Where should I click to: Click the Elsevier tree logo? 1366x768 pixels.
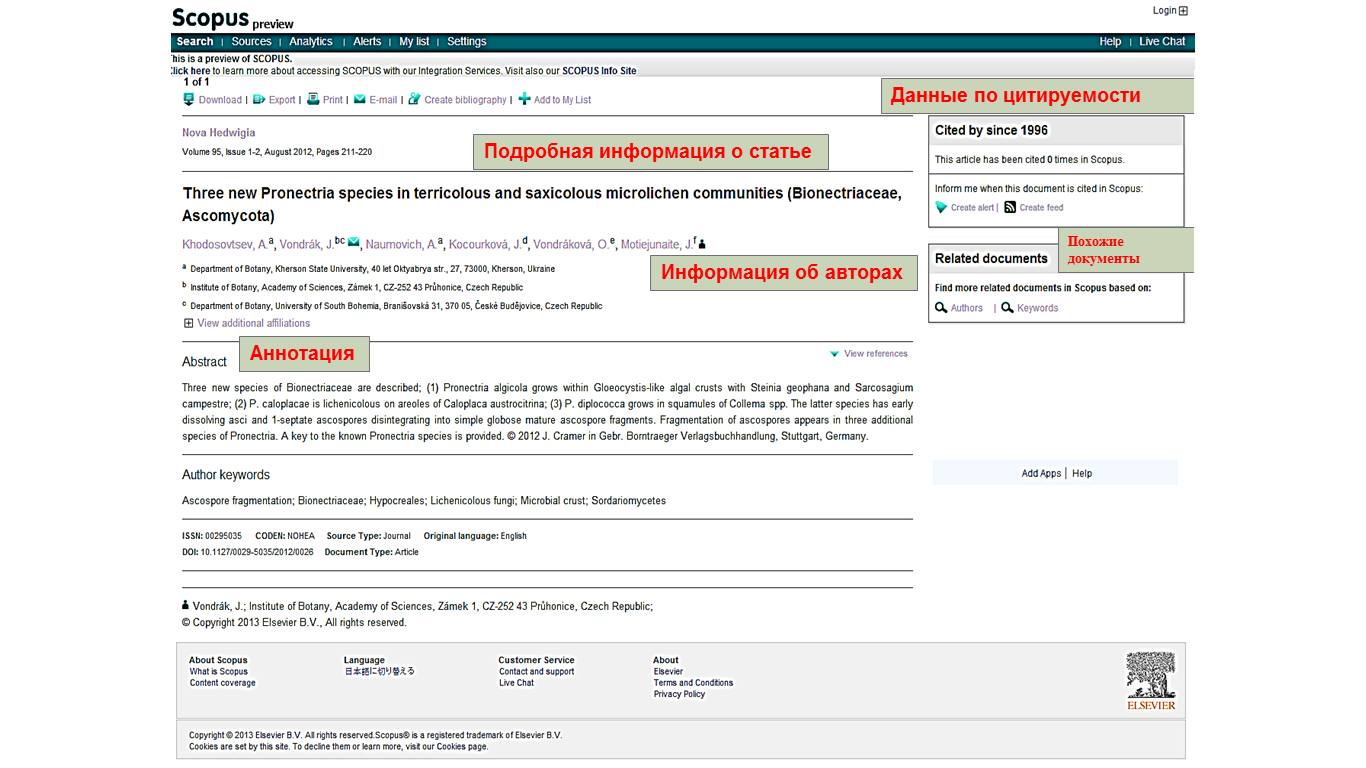[x=1151, y=681]
